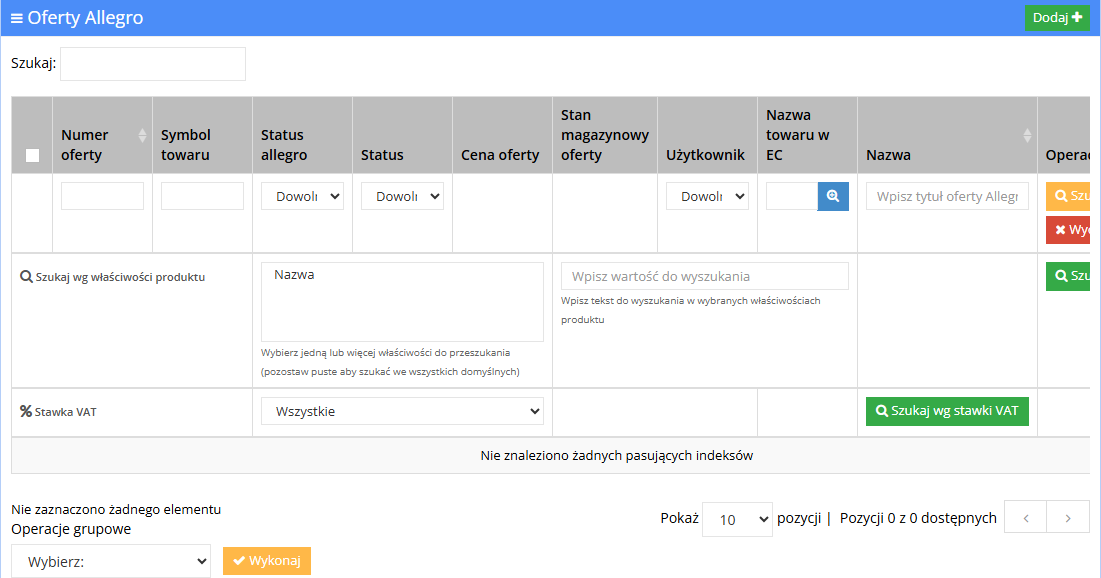The image size is (1101, 578).
Task: Click the Szukaj wg właściwości produktu label
Action: click(120, 277)
